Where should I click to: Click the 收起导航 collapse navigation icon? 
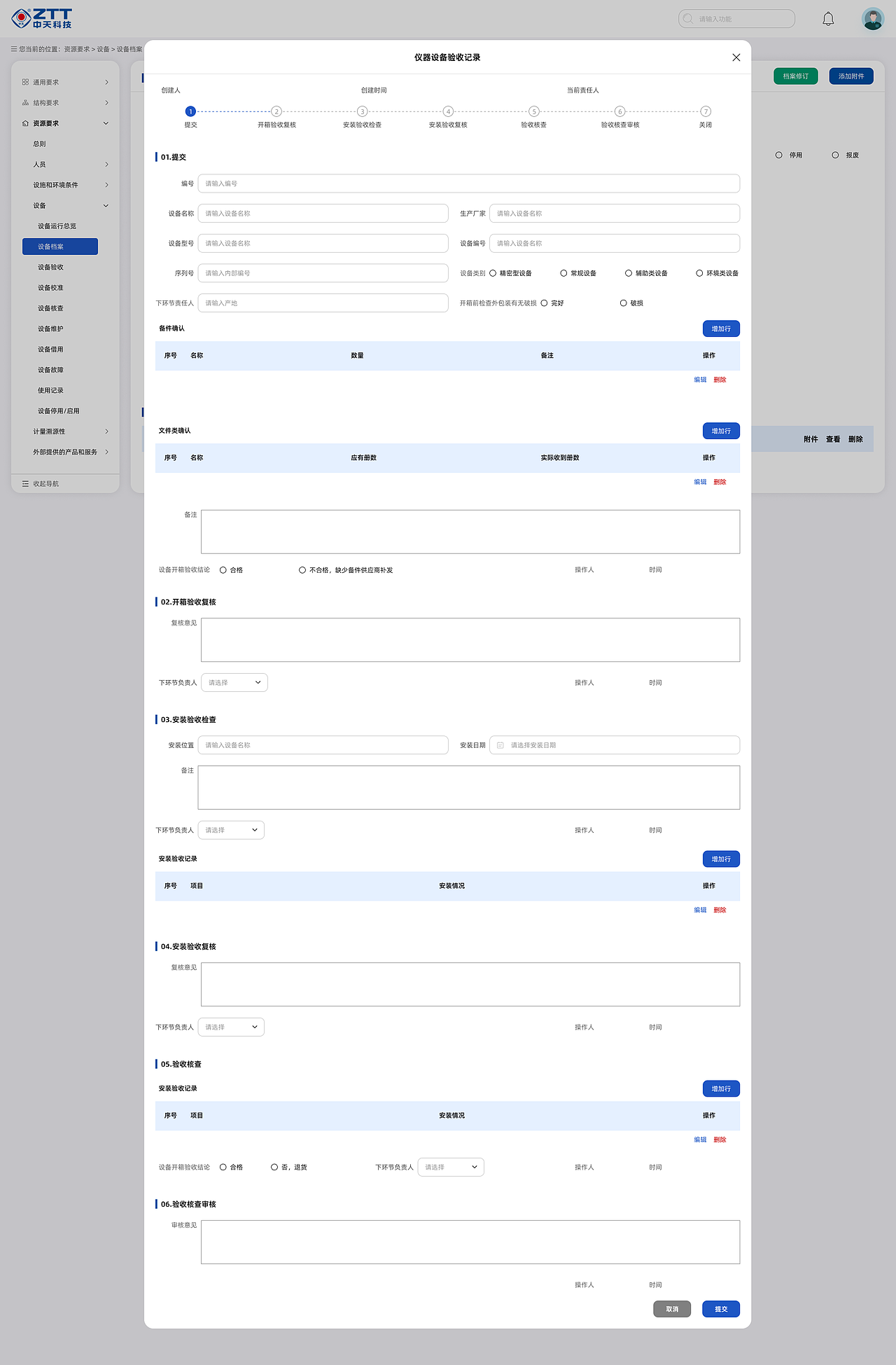[x=25, y=484]
